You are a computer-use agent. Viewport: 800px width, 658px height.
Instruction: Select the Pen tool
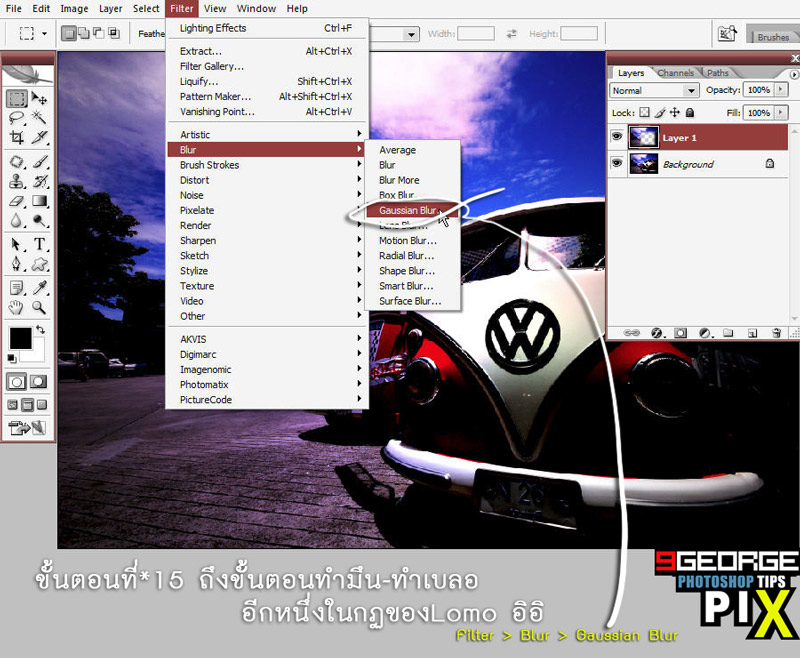click(16, 264)
